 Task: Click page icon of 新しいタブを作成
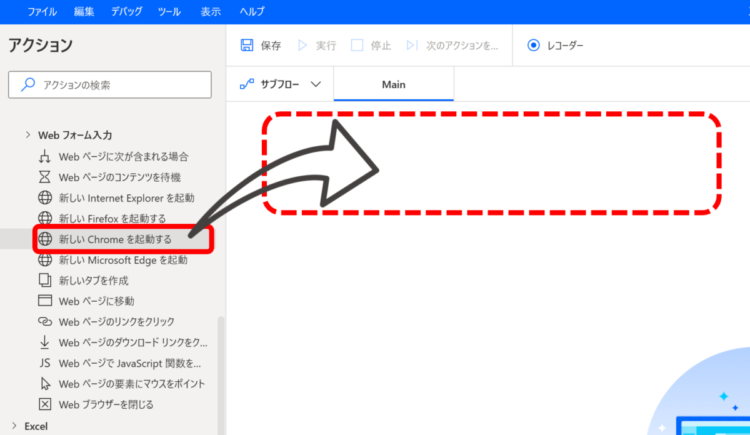click(44, 280)
